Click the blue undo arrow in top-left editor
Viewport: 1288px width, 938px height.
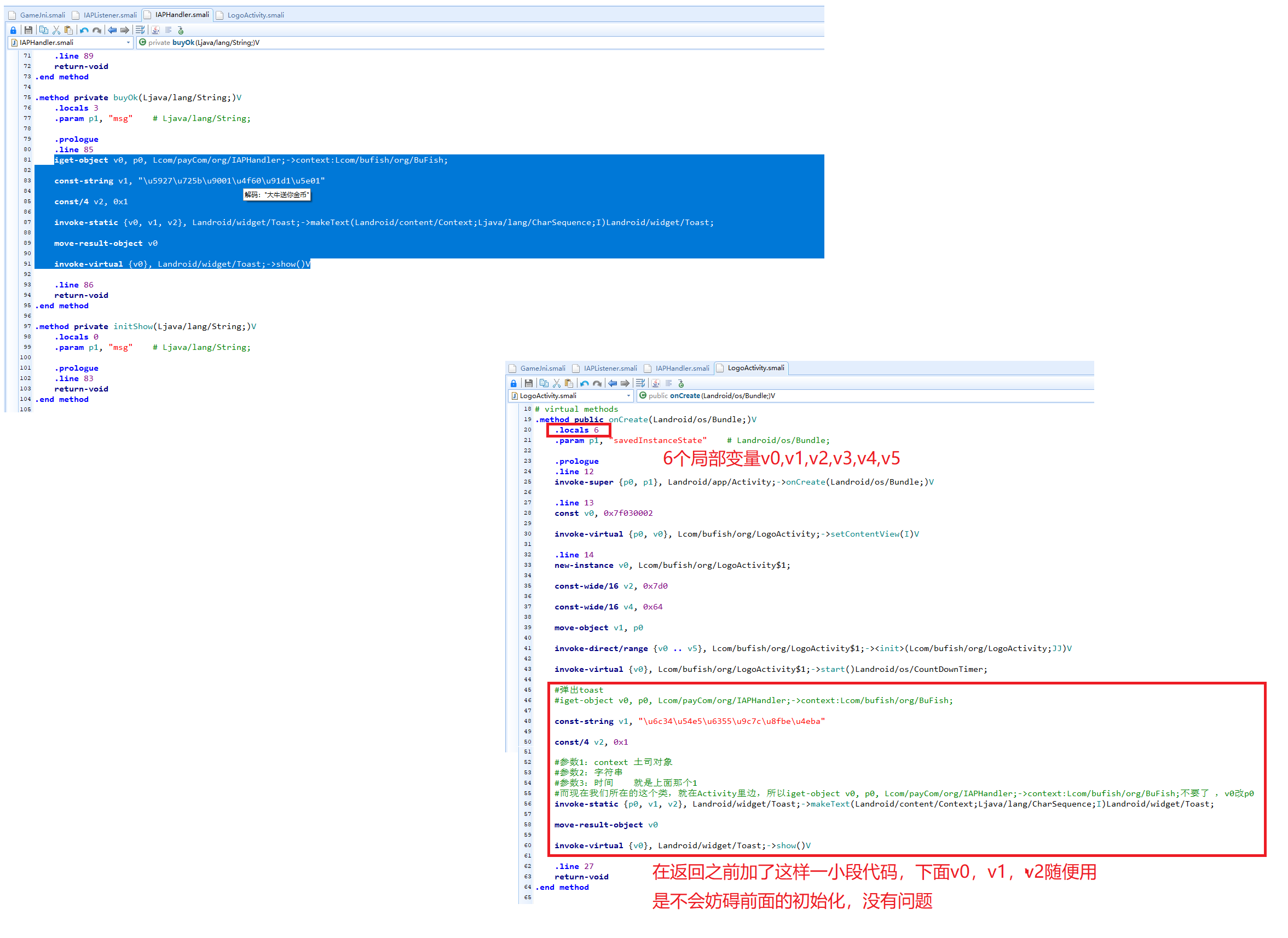(x=84, y=30)
